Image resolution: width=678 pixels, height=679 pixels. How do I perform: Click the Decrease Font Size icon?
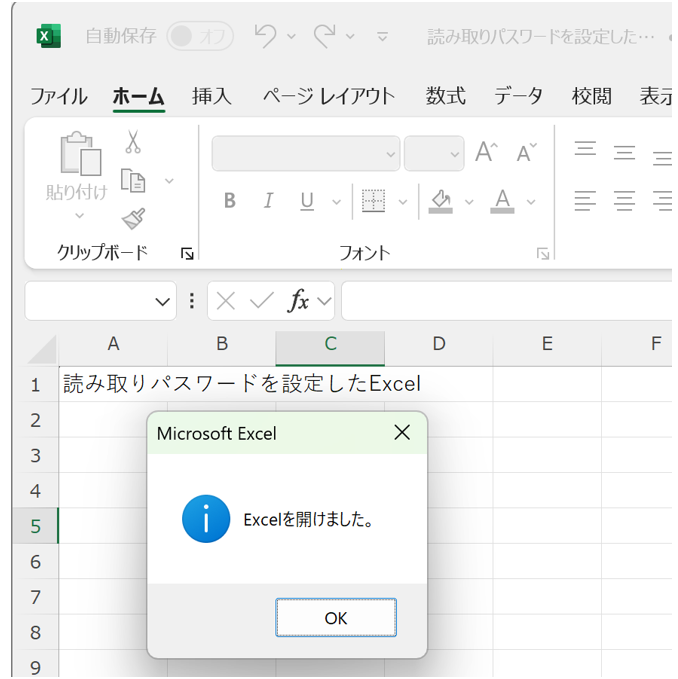click(527, 152)
